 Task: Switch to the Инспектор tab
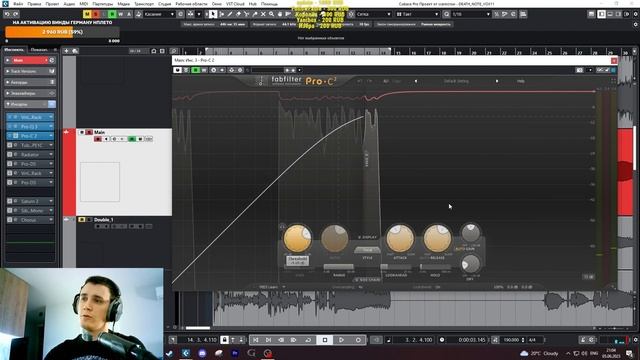tap(14, 50)
